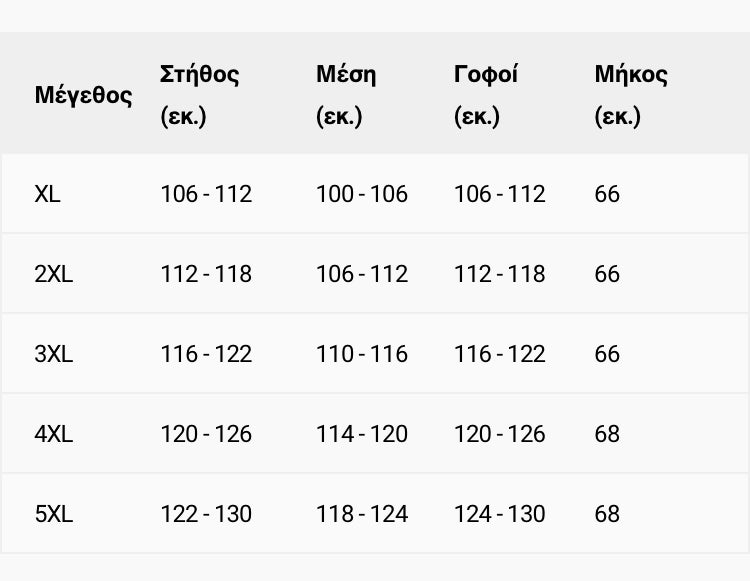Click 5XL hips value 124 - 130

point(500,514)
